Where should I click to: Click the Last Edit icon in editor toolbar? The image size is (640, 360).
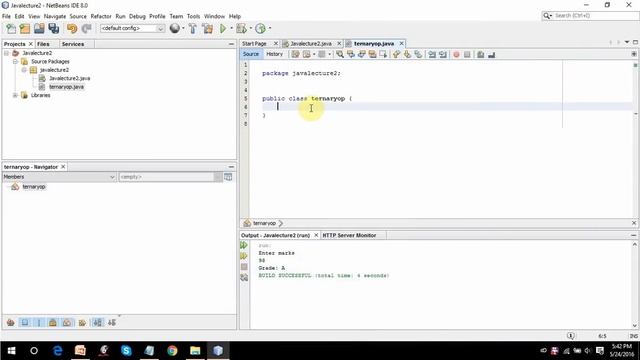pos(296,54)
